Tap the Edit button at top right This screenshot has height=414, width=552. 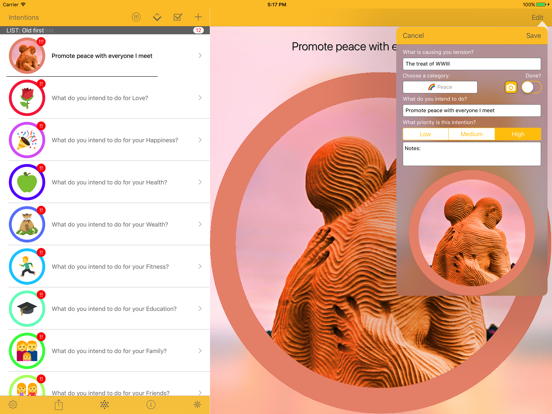point(537,17)
